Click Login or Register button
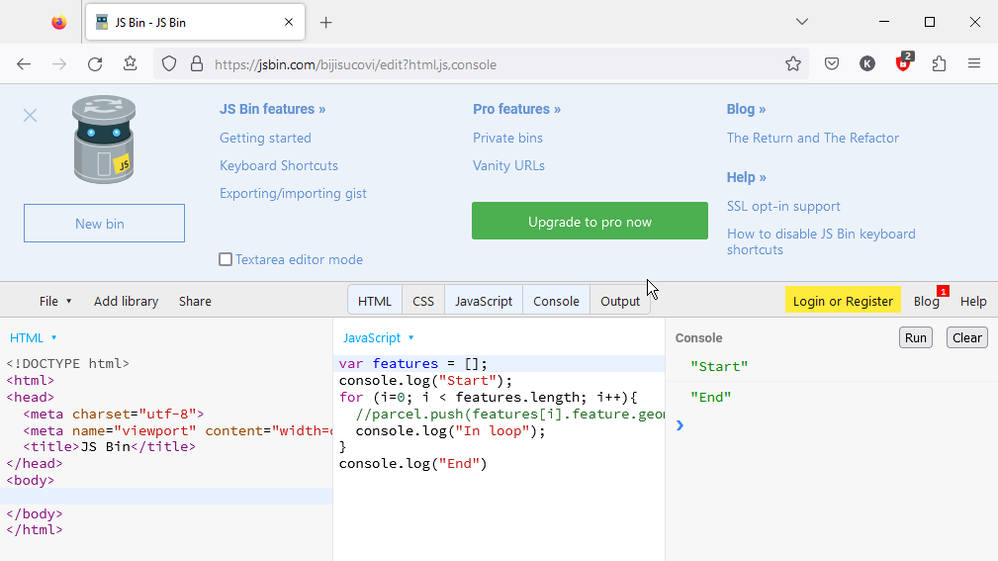 [843, 300]
